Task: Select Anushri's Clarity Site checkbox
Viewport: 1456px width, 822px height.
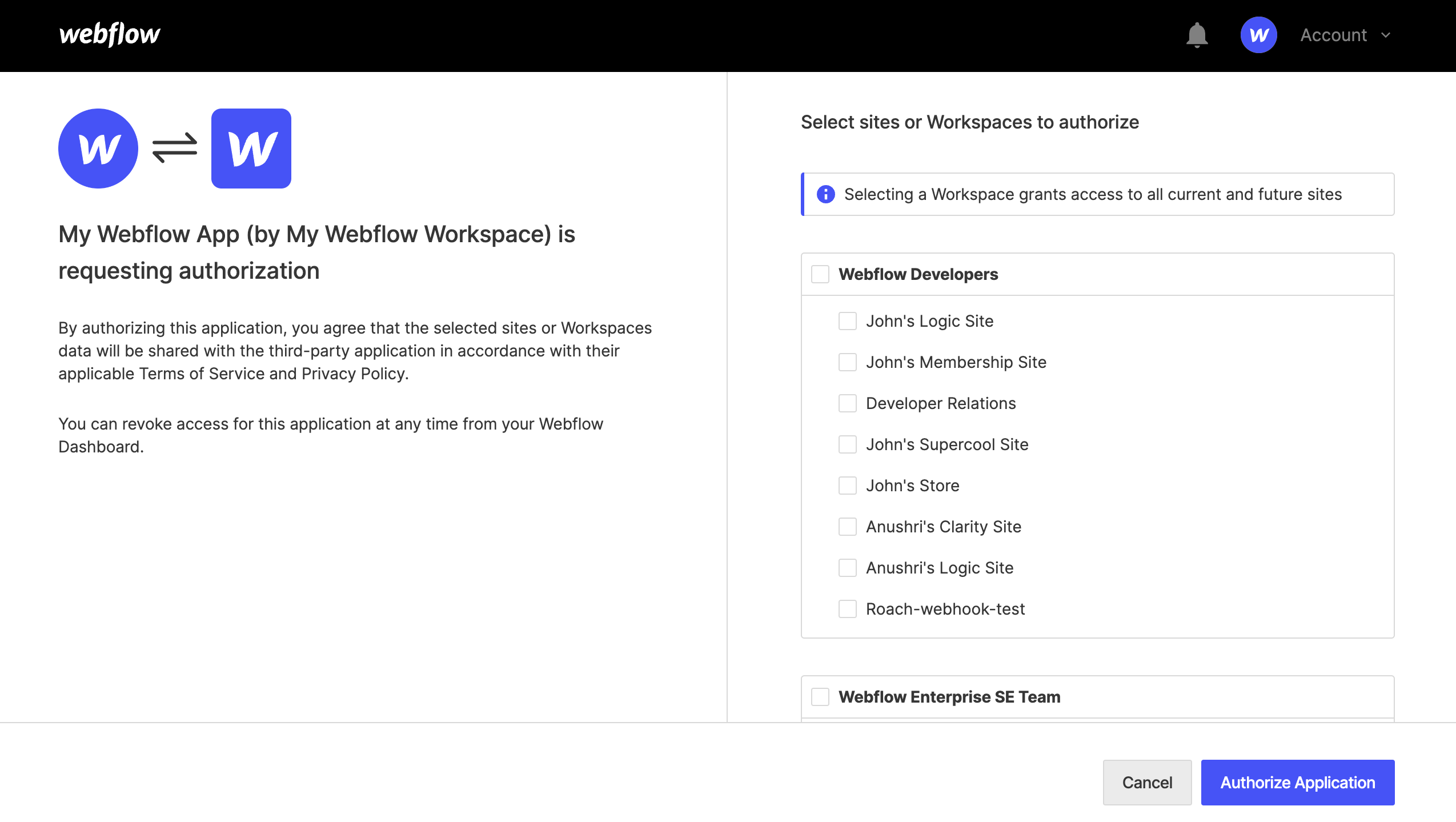Action: tap(847, 527)
